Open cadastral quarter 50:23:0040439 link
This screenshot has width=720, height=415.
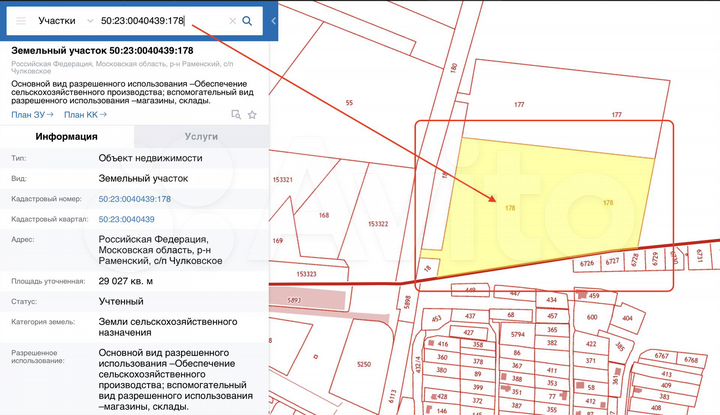(126, 218)
